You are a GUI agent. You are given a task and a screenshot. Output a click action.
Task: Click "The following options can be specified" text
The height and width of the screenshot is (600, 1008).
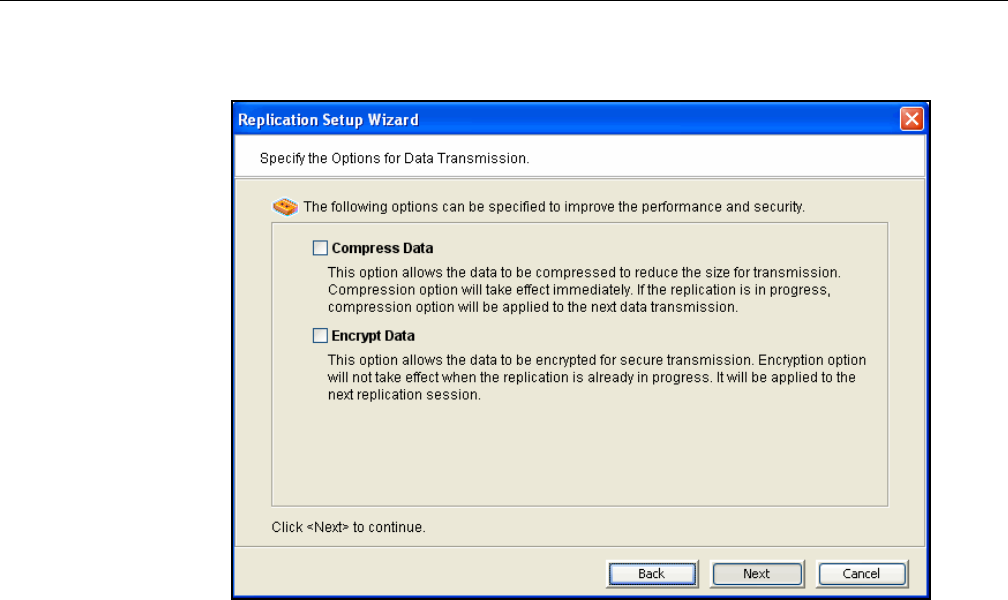(555, 208)
